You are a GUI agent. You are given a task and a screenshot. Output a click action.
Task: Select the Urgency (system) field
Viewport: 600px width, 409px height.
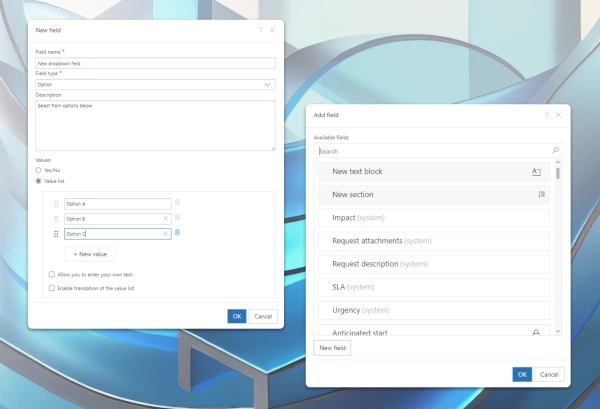(434, 310)
